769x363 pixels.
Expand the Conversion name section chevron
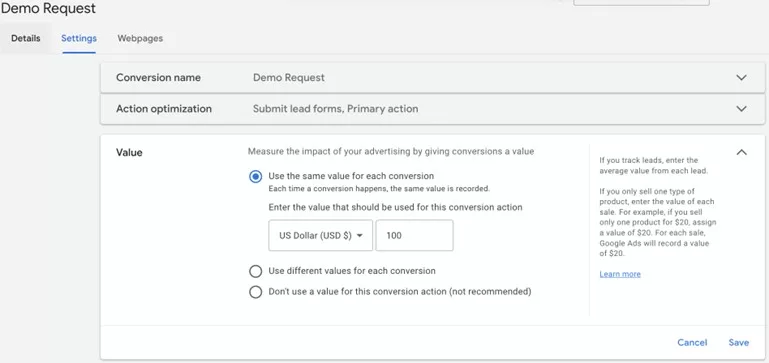[741, 78]
